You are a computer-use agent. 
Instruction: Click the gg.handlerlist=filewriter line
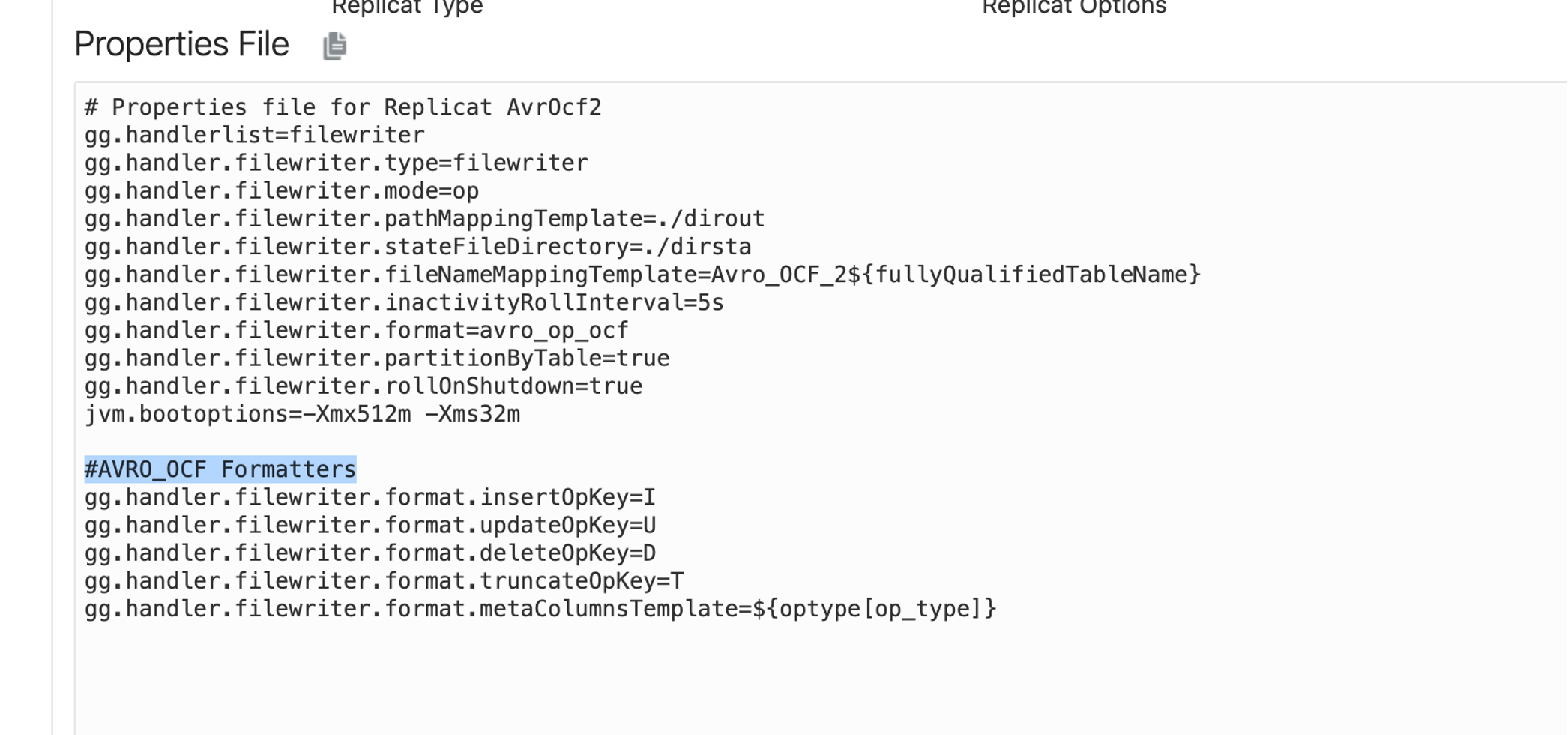pos(254,135)
